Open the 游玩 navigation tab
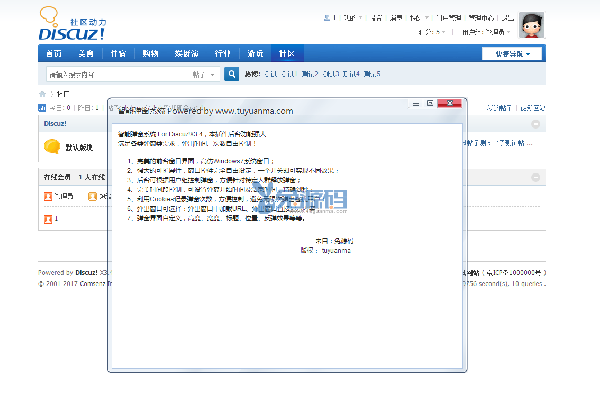 tap(255, 54)
